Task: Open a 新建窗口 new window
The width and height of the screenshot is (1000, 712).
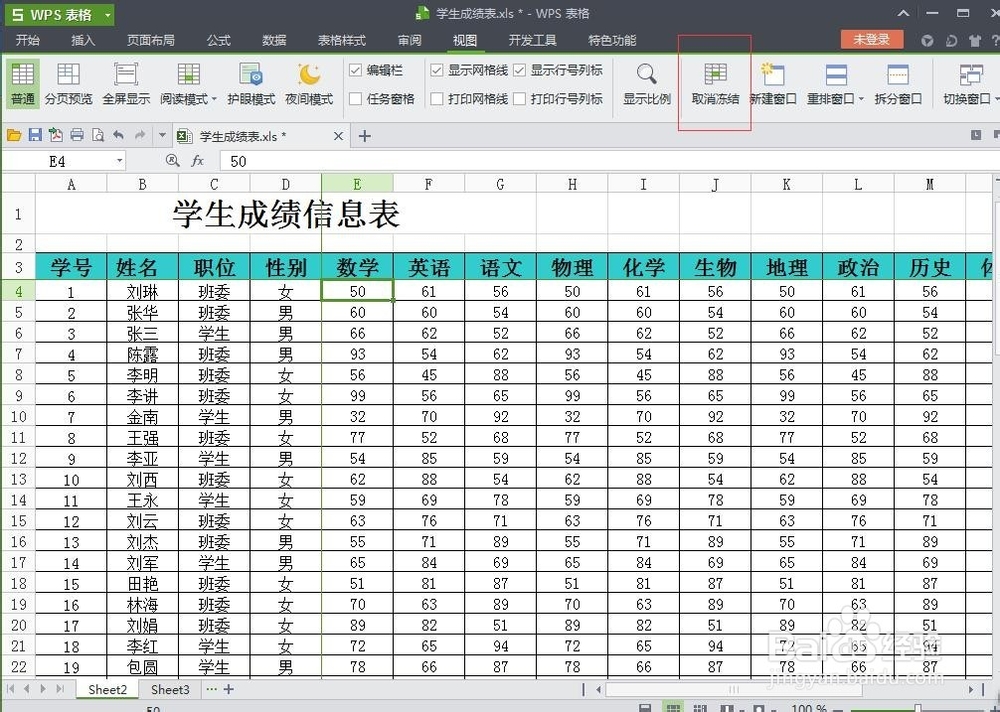Action: point(772,84)
